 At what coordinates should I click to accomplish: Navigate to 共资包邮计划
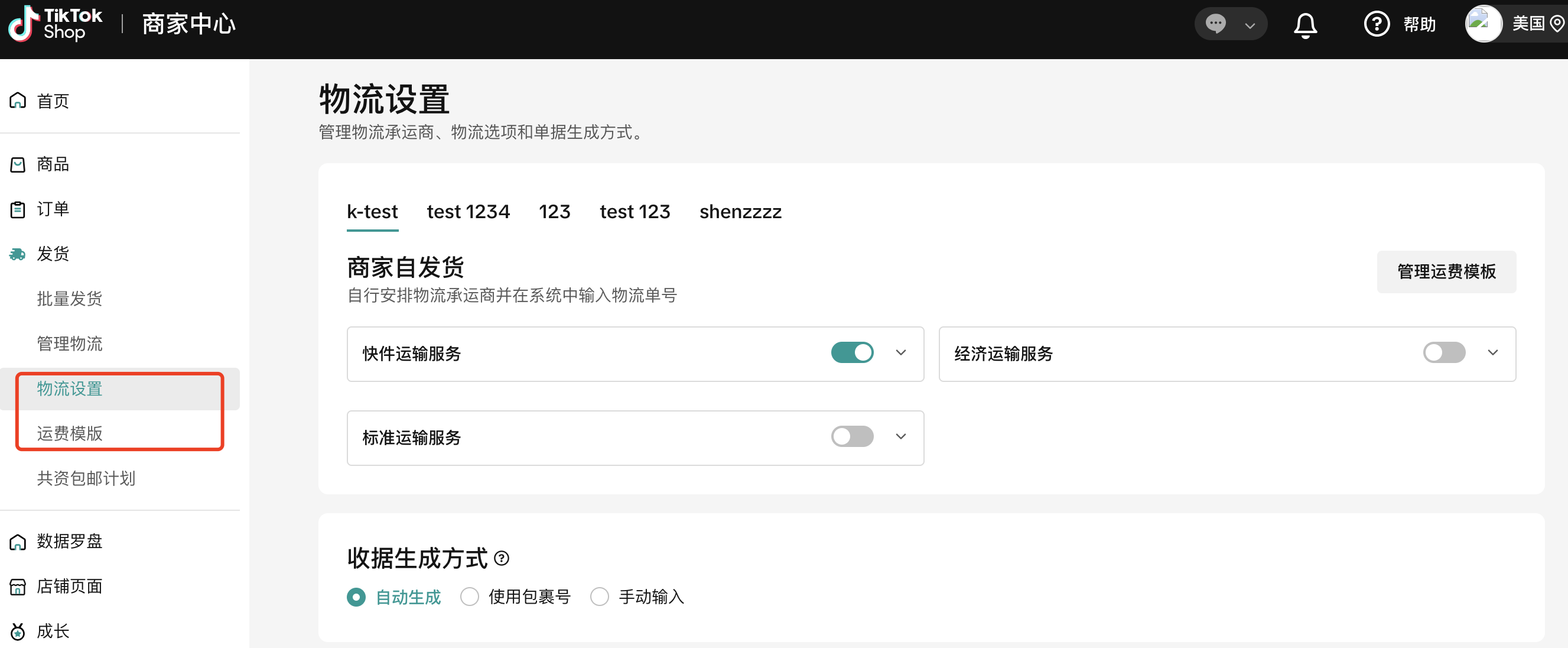tap(86, 479)
